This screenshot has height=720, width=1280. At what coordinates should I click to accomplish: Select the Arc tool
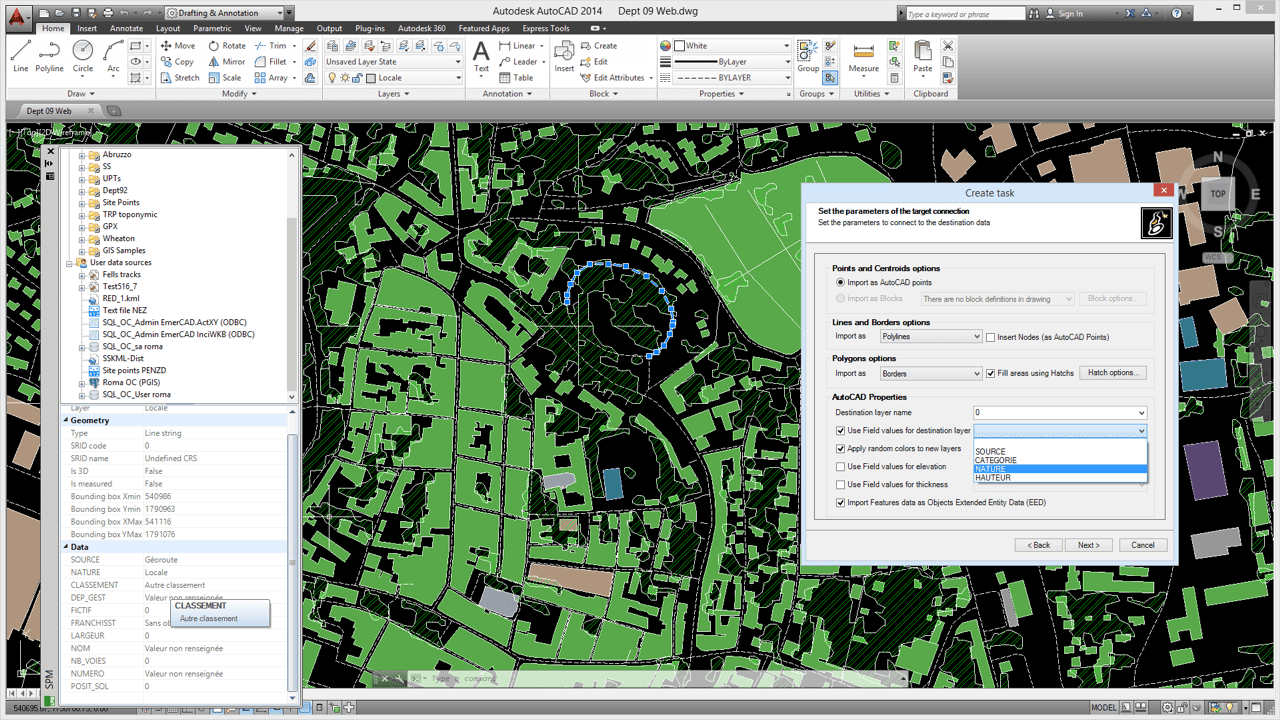click(113, 58)
